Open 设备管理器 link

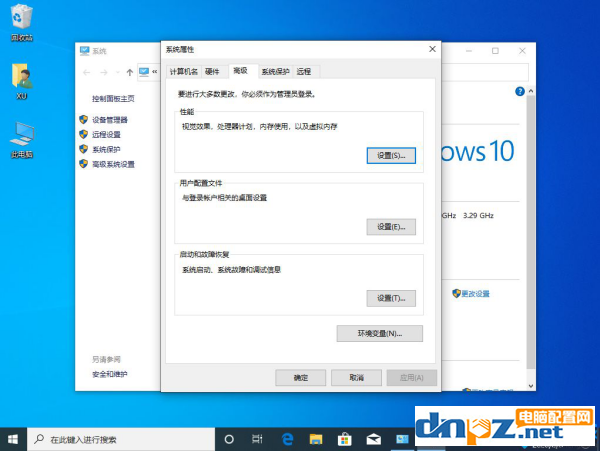[110, 120]
